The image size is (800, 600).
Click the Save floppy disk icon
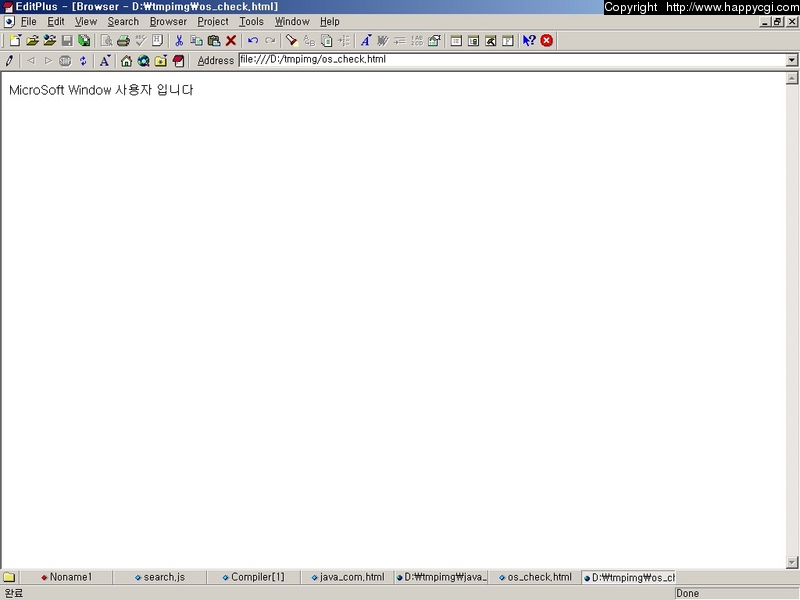point(67,41)
